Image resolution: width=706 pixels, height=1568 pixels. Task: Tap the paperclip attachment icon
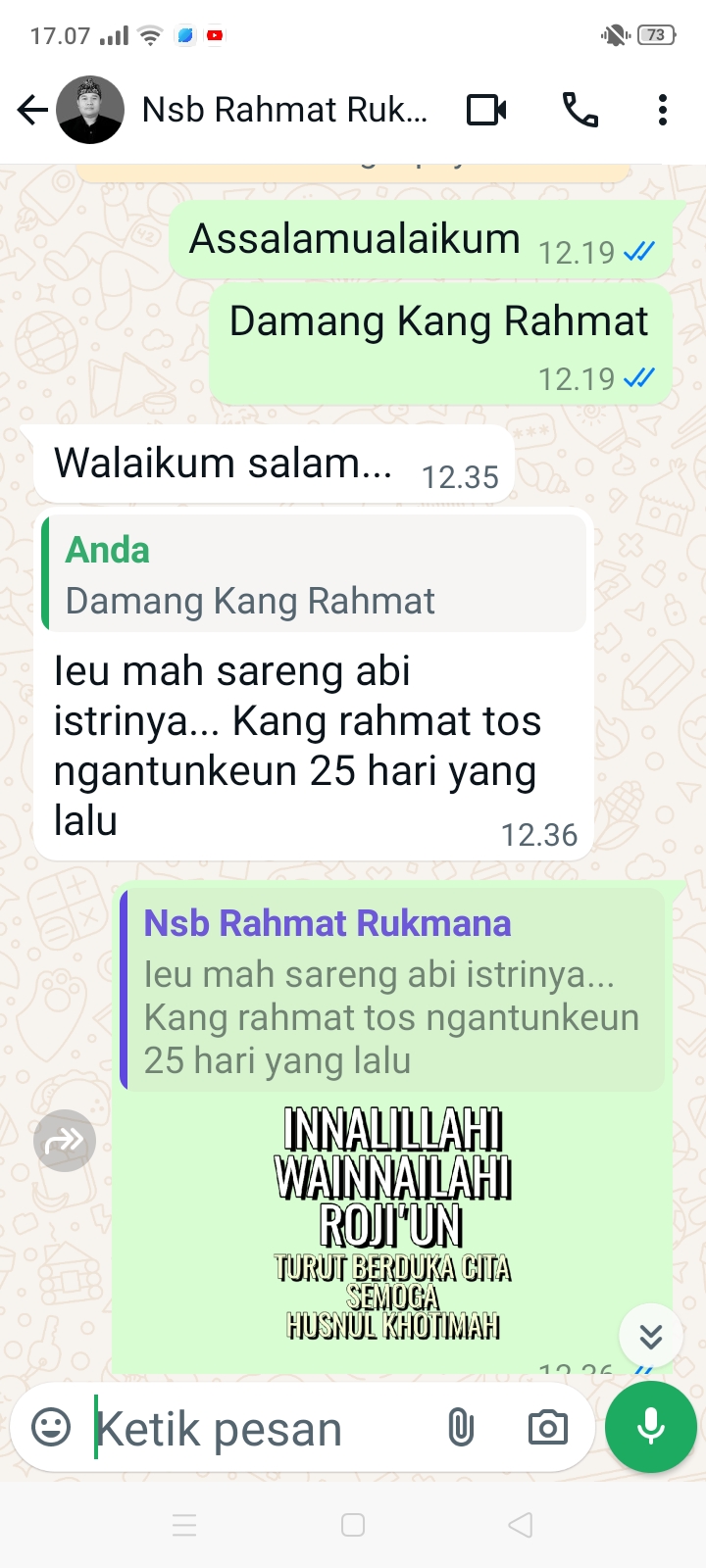point(460,1427)
